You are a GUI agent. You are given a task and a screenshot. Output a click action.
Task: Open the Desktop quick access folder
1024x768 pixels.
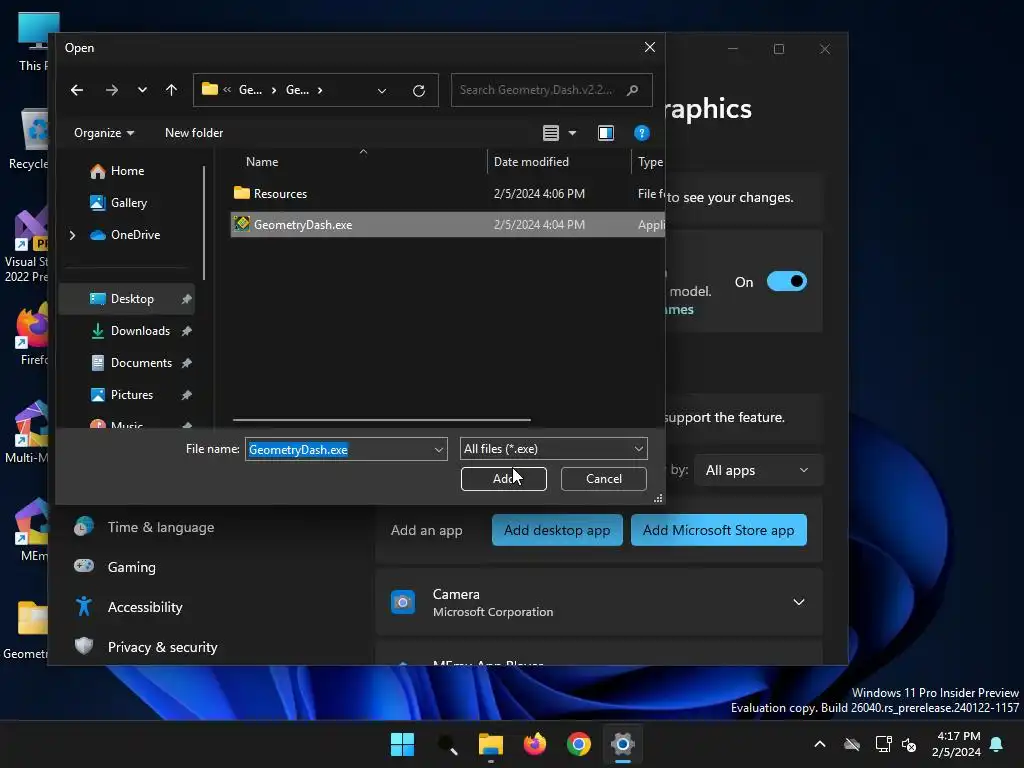[127, 298]
